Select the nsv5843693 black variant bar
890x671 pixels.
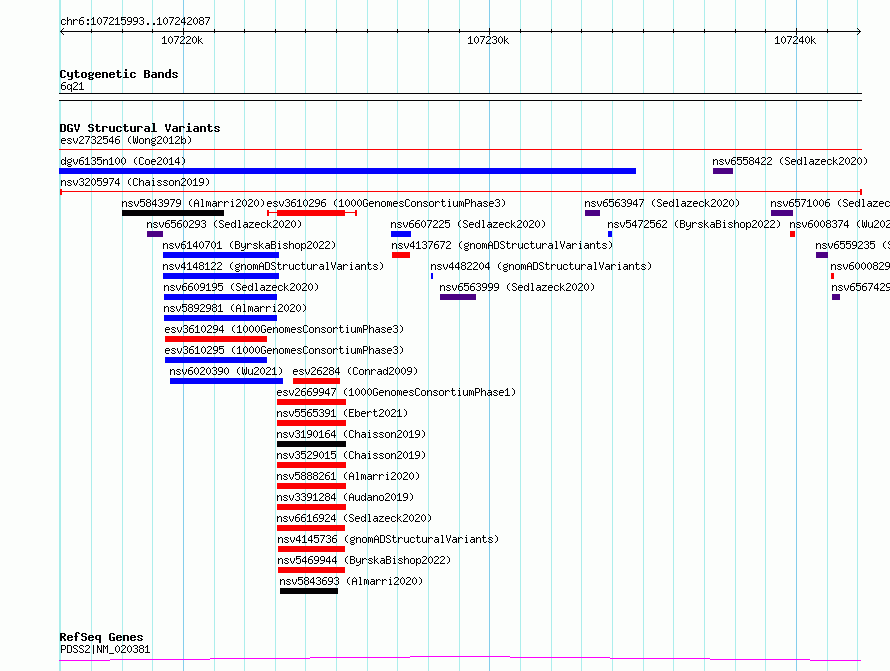click(x=309, y=591)
